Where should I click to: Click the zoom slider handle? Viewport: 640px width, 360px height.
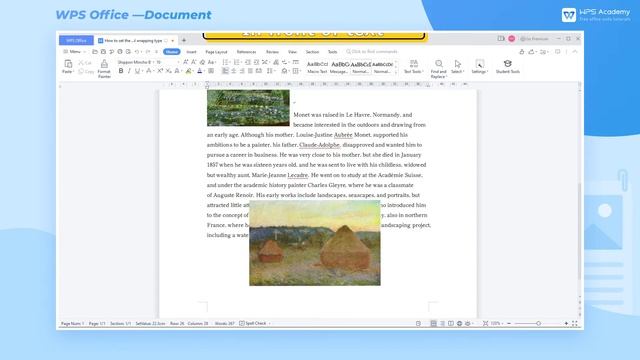coord(538,323)
